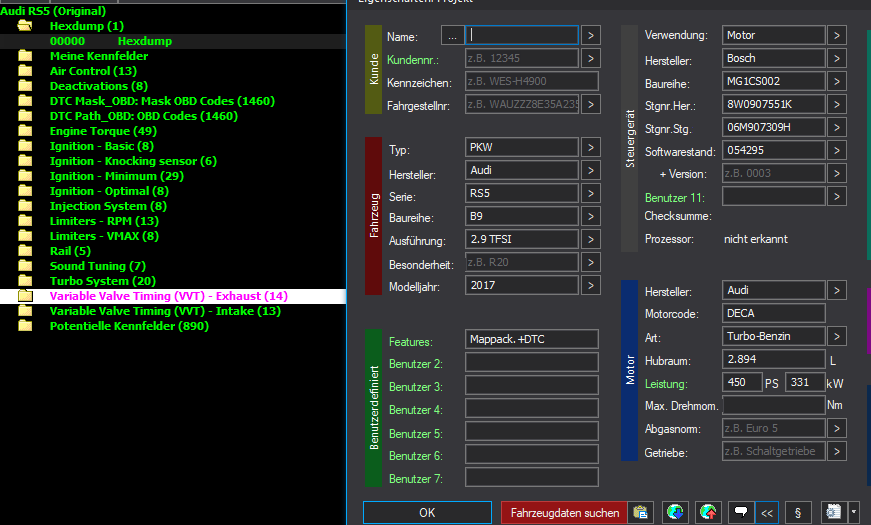This screenshot has height=525, width=871.
Task: Click the ellipsis button next to Name
Action: 452,36
